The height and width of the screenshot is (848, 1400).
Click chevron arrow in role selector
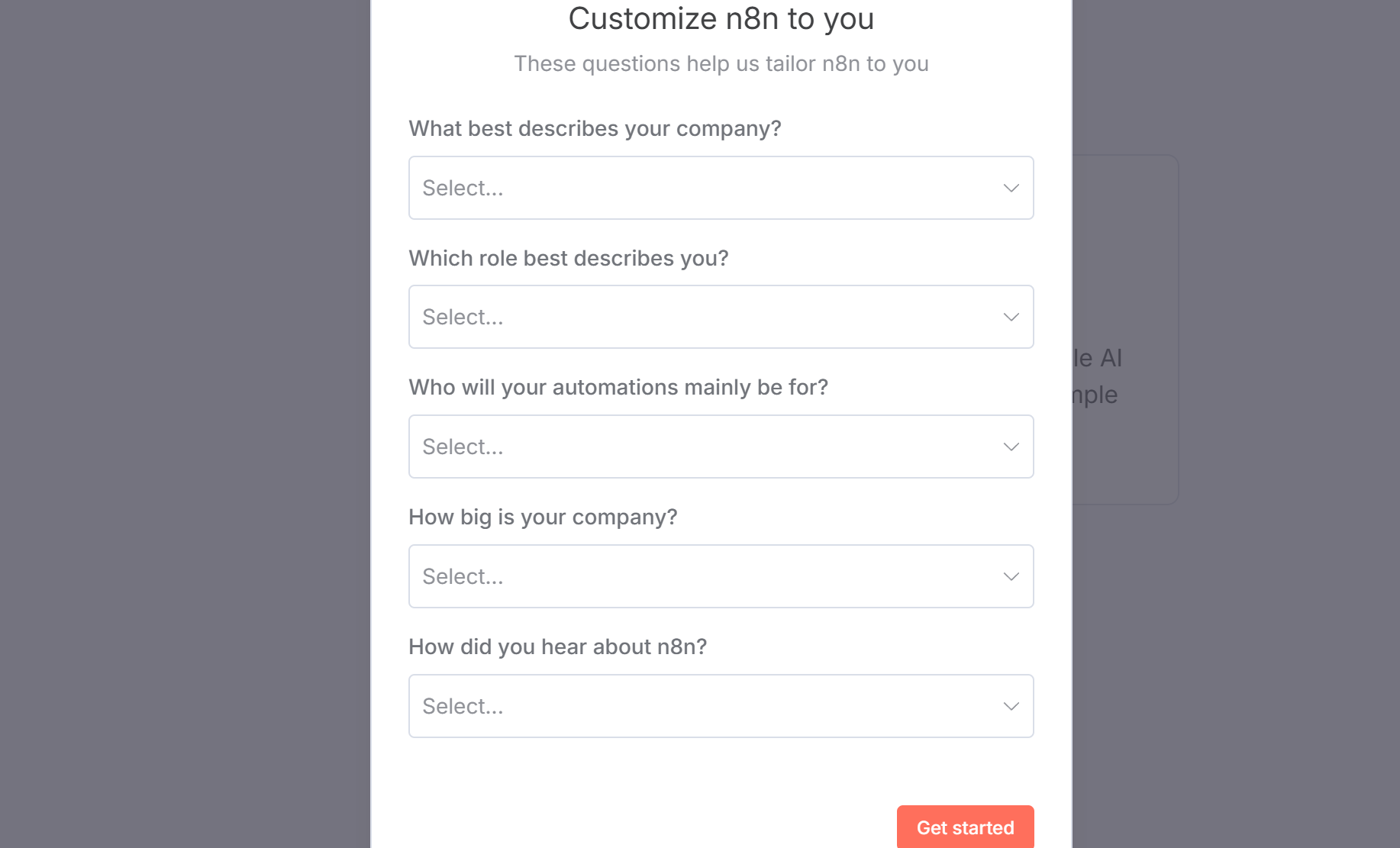[1011, 317]
